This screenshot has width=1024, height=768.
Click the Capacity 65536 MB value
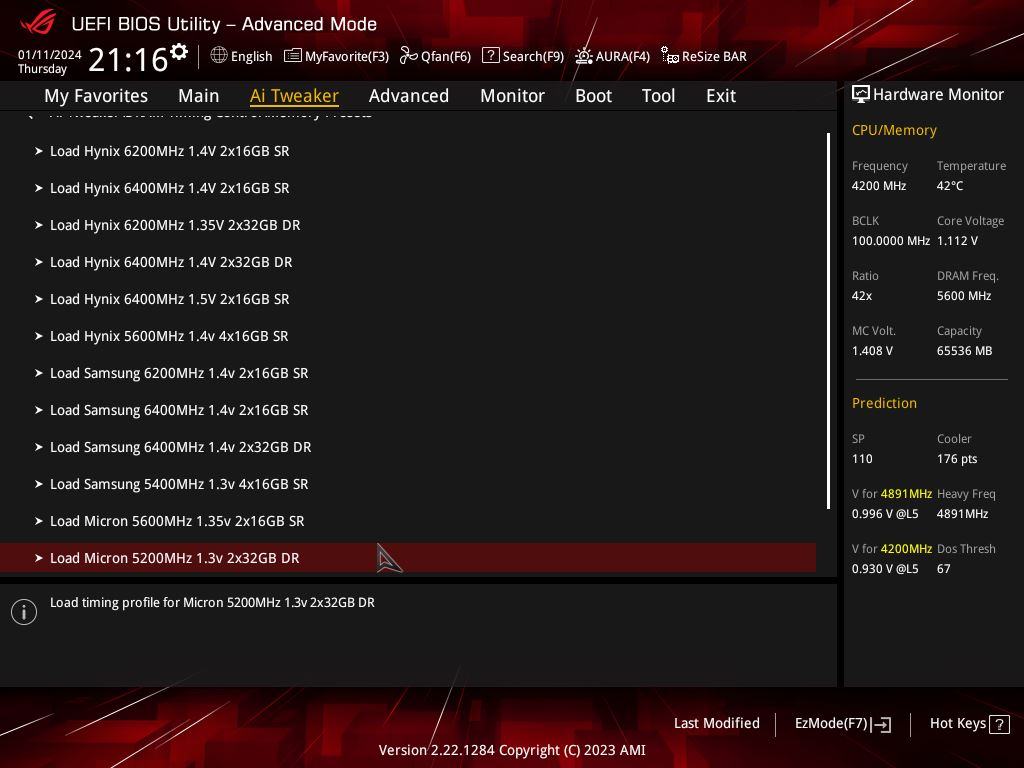(965, 351)
